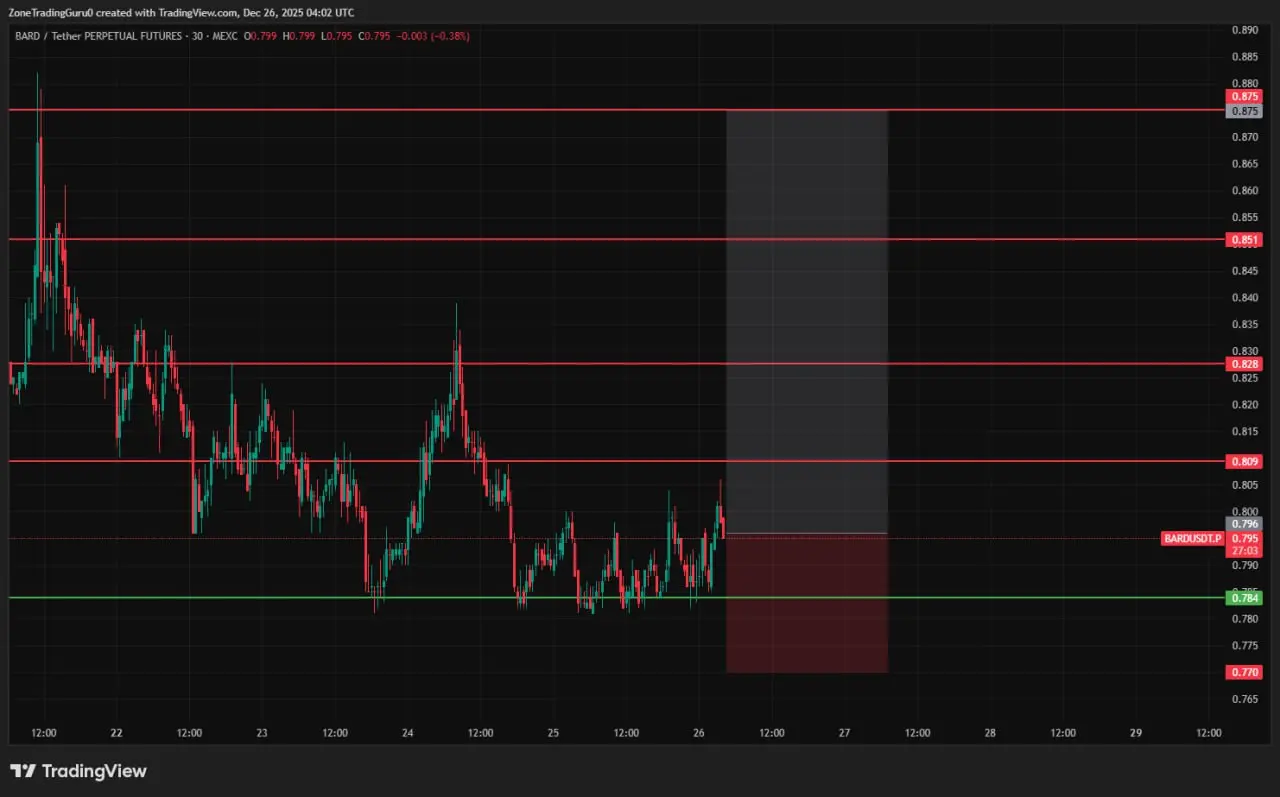Click the date 26 on the time axis
Image resolution: width=1280 pixels, height=797 pixels.
699,733
